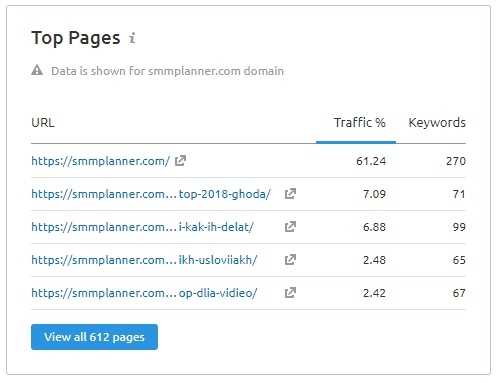Click the 71 keywords value
This screenshot has height=383, width=501.
tap(459, 194)
